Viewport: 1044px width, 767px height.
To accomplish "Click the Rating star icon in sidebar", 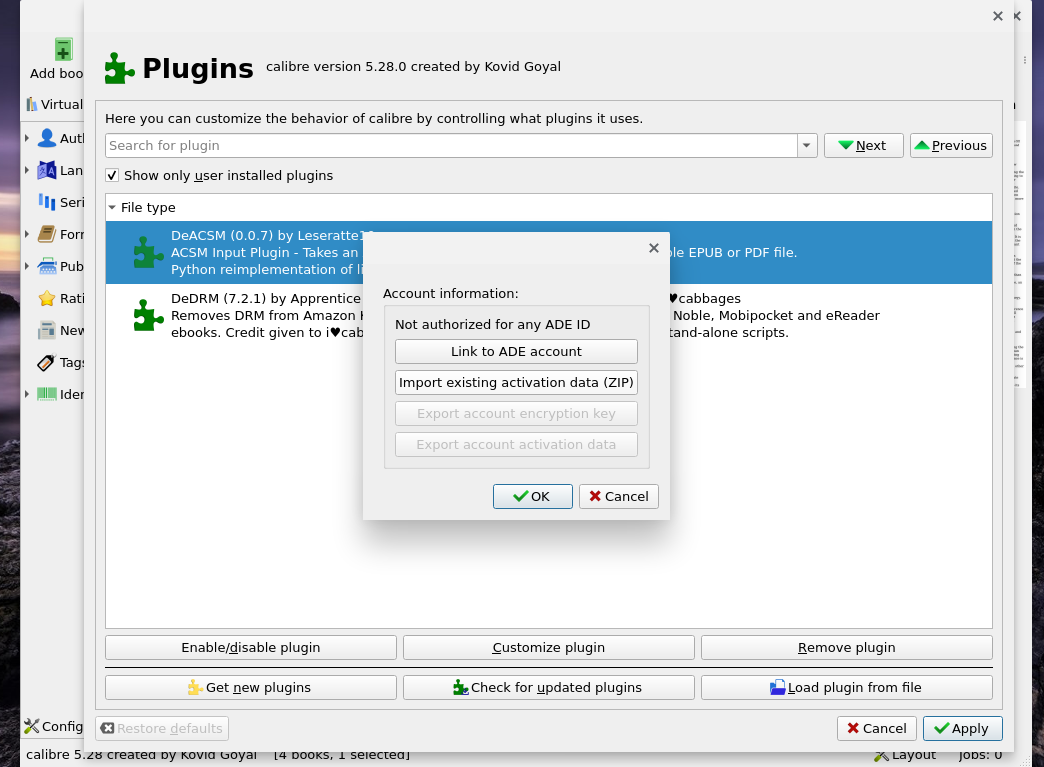I will pos(46,298).
